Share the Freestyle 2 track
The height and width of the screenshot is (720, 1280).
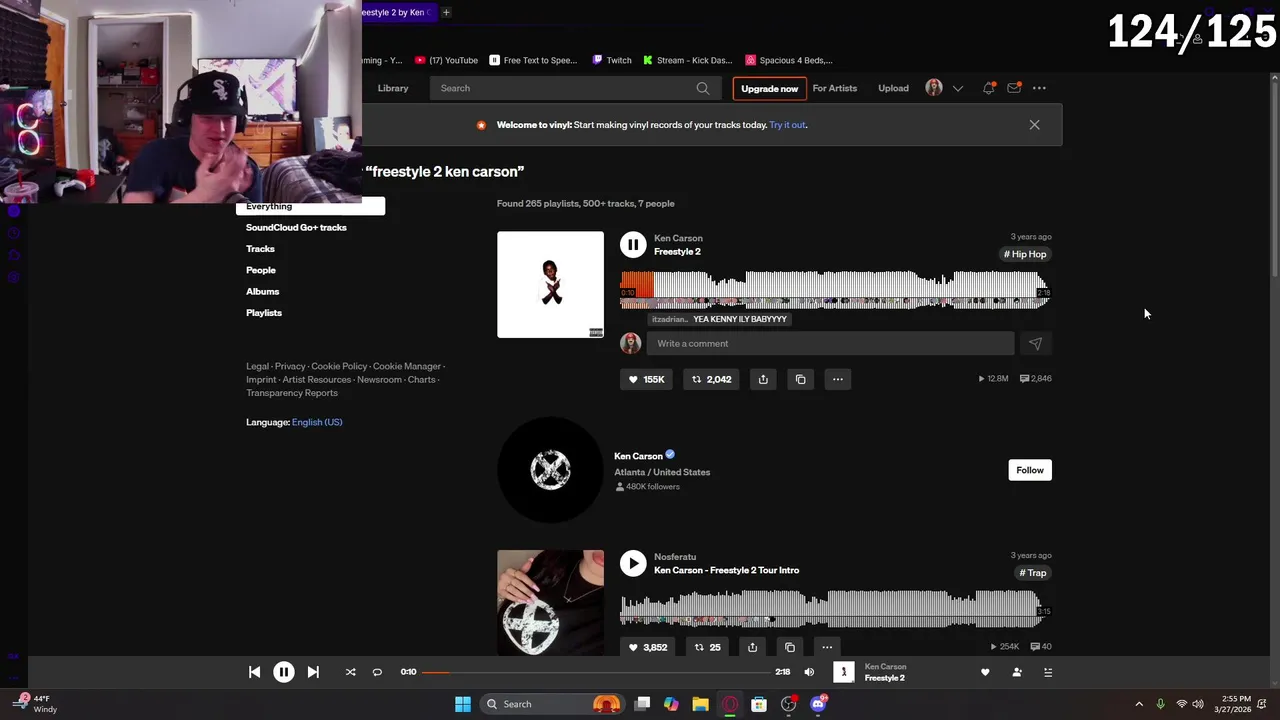coord(763,379)
